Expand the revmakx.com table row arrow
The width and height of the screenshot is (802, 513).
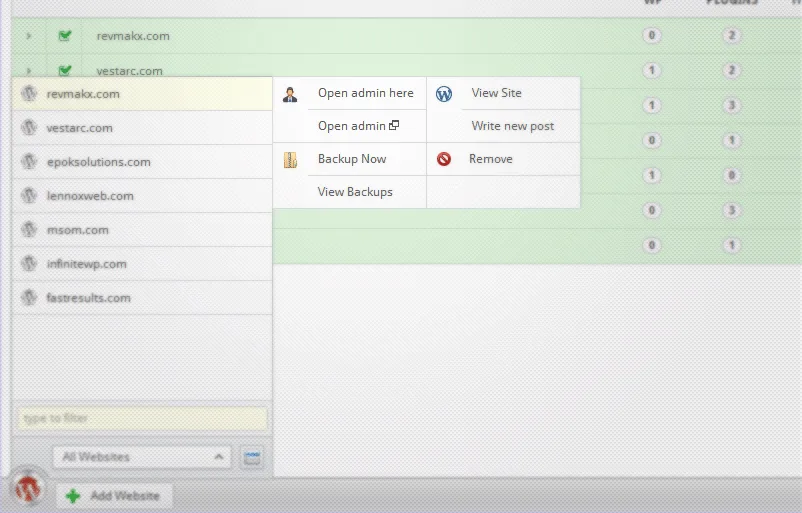point(29,36)
